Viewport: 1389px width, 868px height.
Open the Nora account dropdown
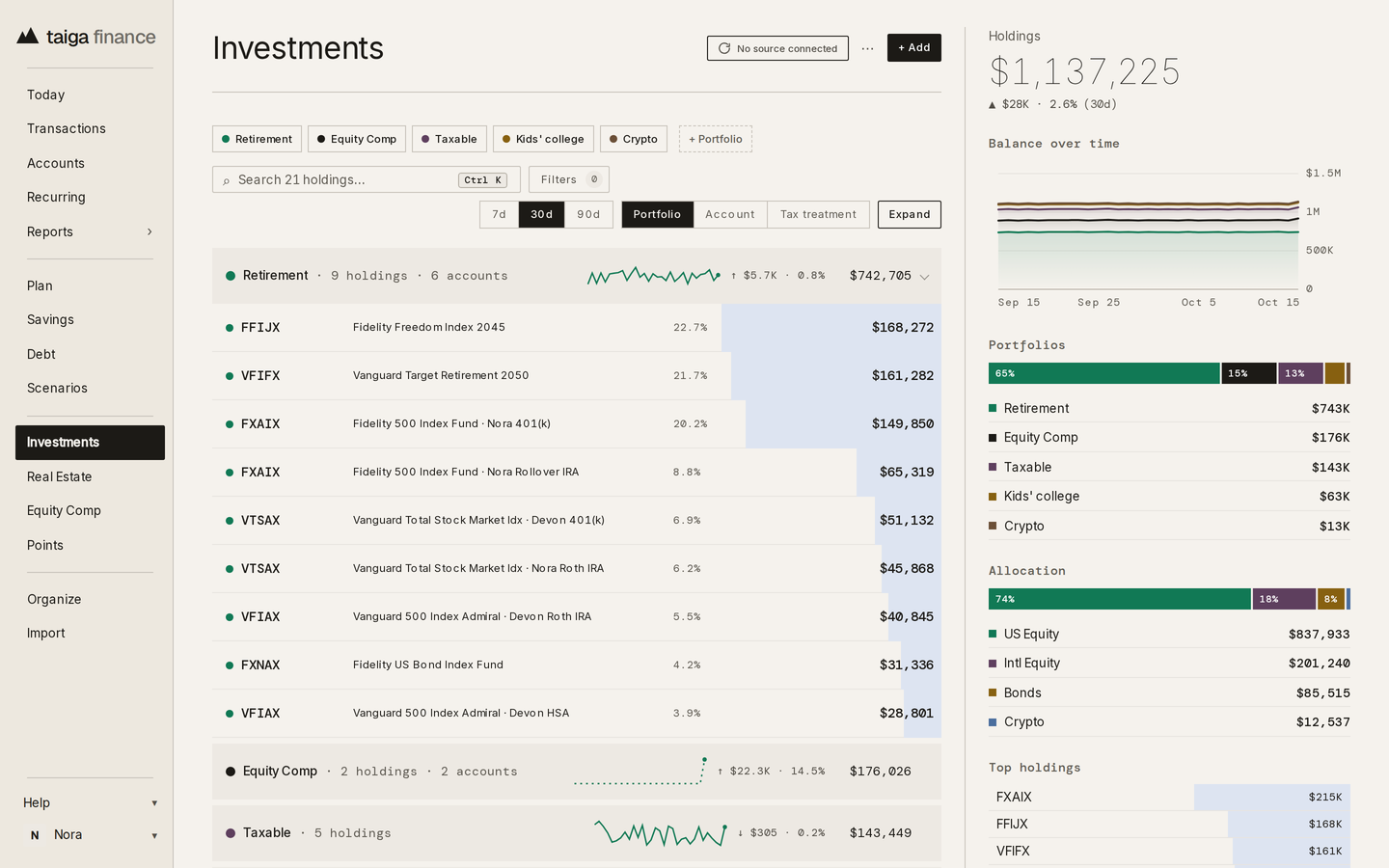click(90, 835)
